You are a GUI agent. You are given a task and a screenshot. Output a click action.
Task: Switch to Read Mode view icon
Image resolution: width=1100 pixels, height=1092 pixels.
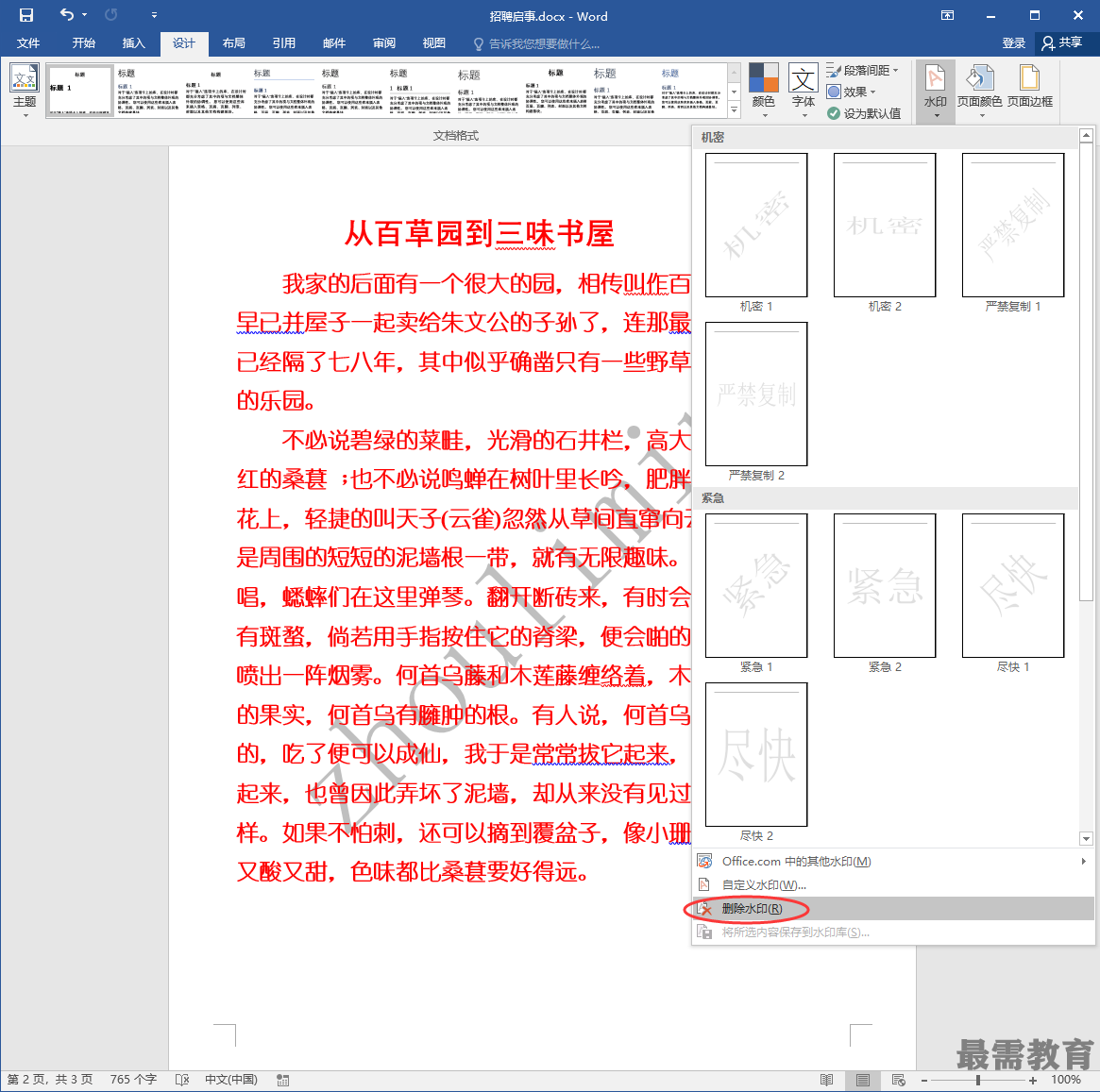click(x=827, y=1080)
